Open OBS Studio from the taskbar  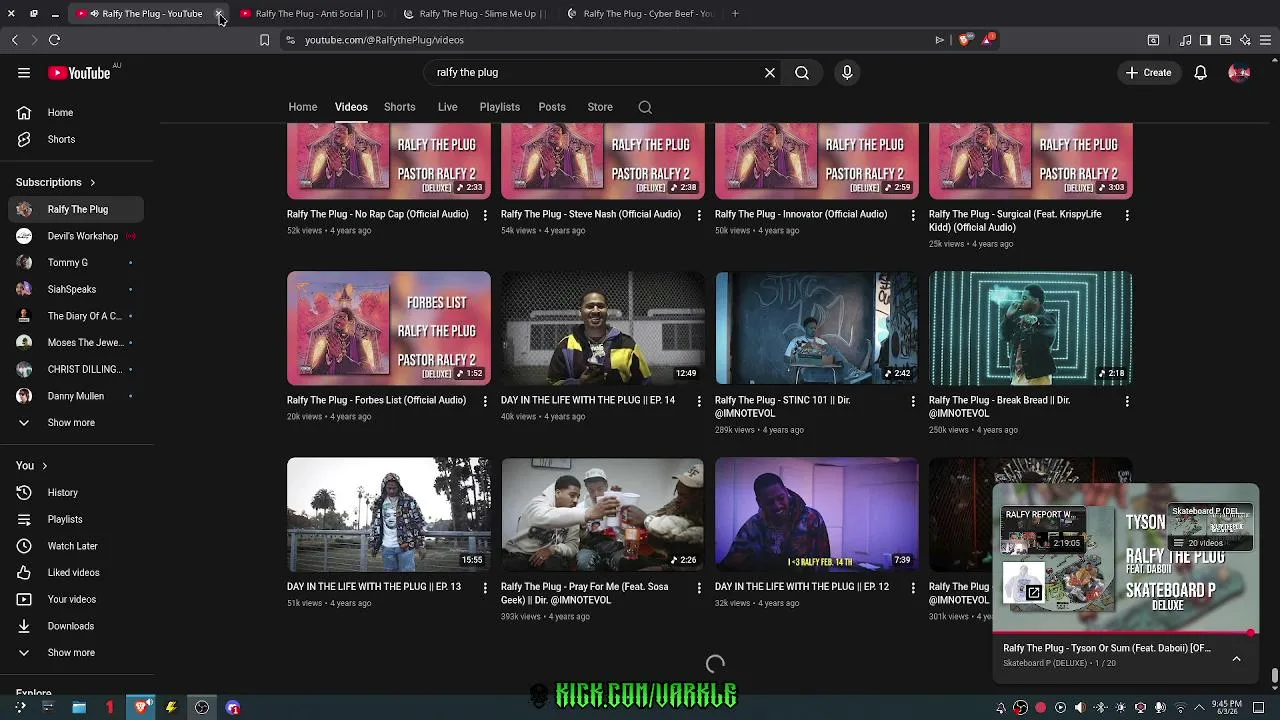[202, 707]
